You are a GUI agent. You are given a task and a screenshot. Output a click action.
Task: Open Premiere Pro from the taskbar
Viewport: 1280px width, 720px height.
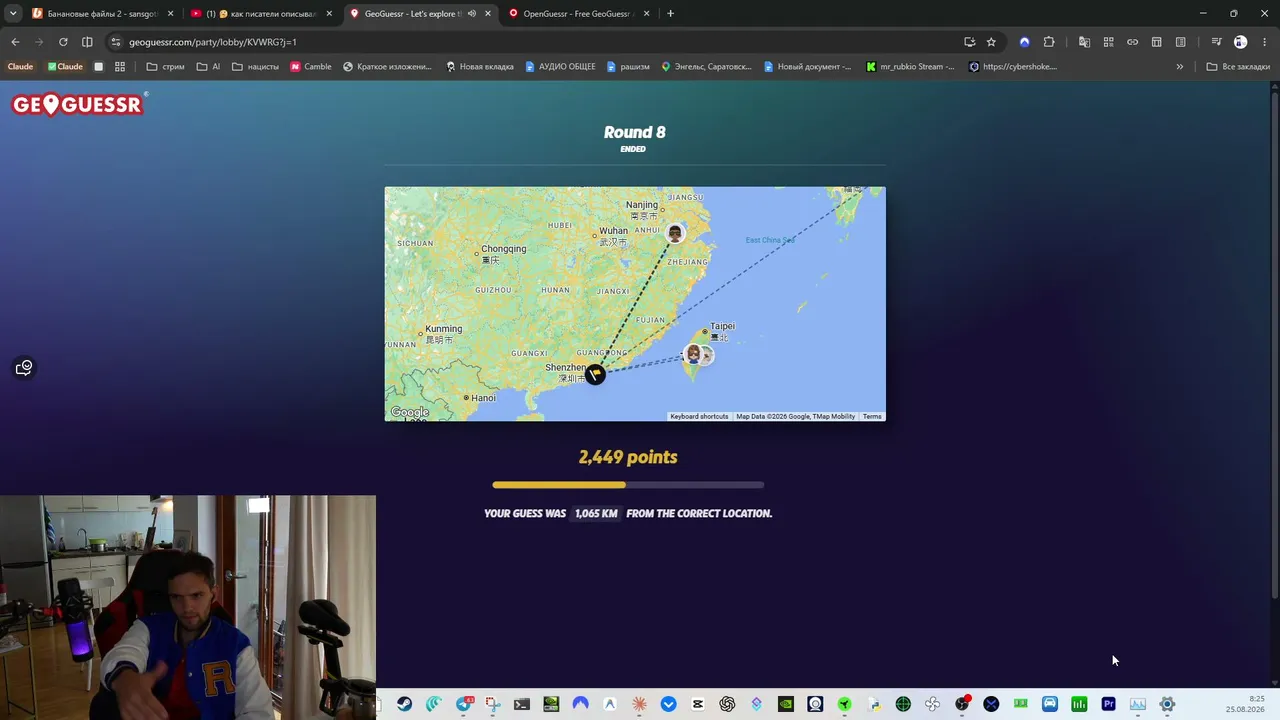(x=1108, y=705)
